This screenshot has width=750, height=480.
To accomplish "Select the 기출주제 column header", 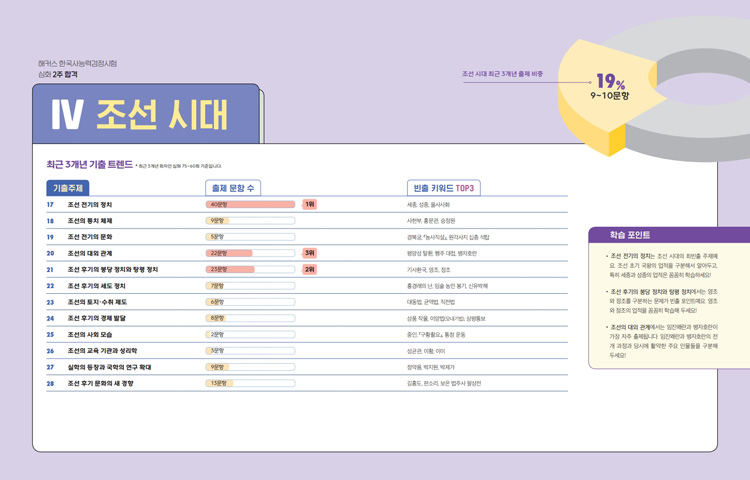I will [68, 188].
